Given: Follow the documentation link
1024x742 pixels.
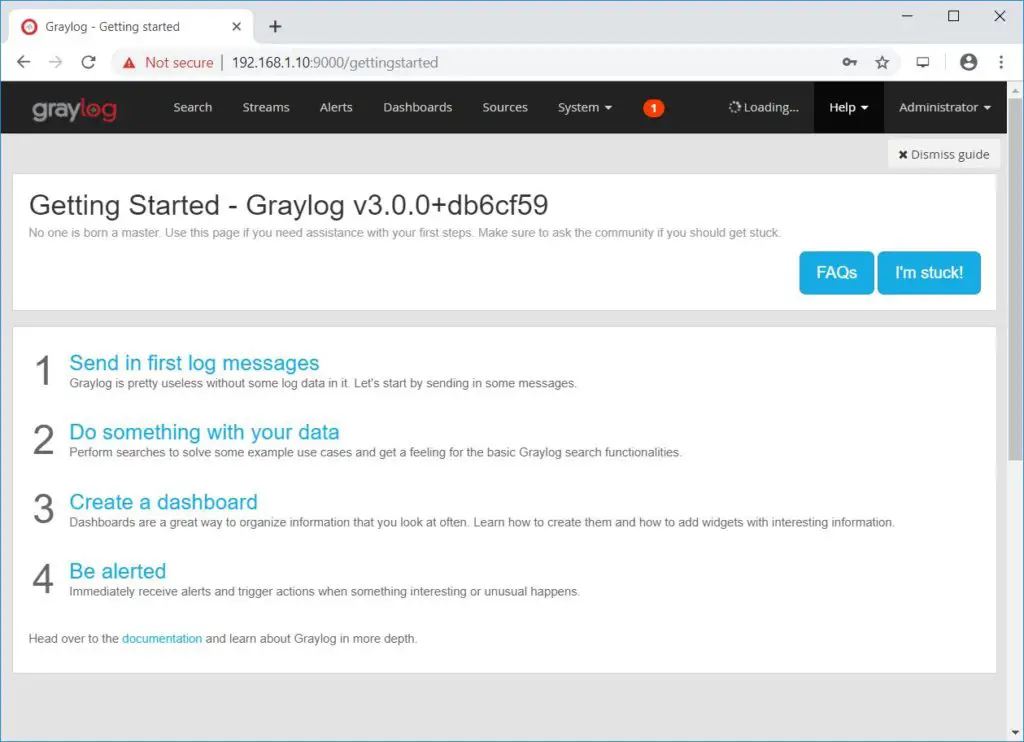Looking at the screenshot, I should (162, 638).
